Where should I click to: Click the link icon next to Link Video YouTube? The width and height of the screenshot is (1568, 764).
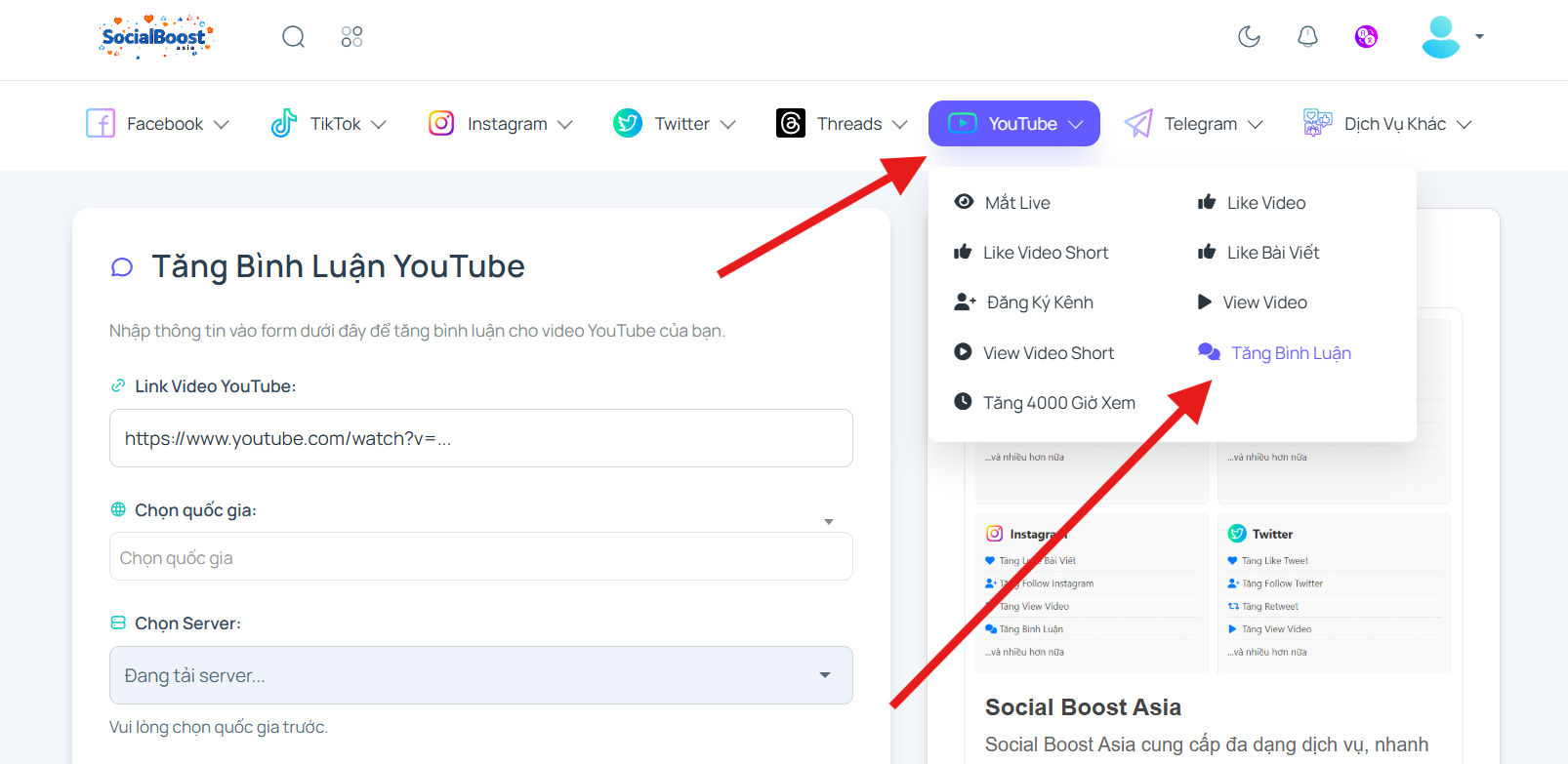coord(118,385)
